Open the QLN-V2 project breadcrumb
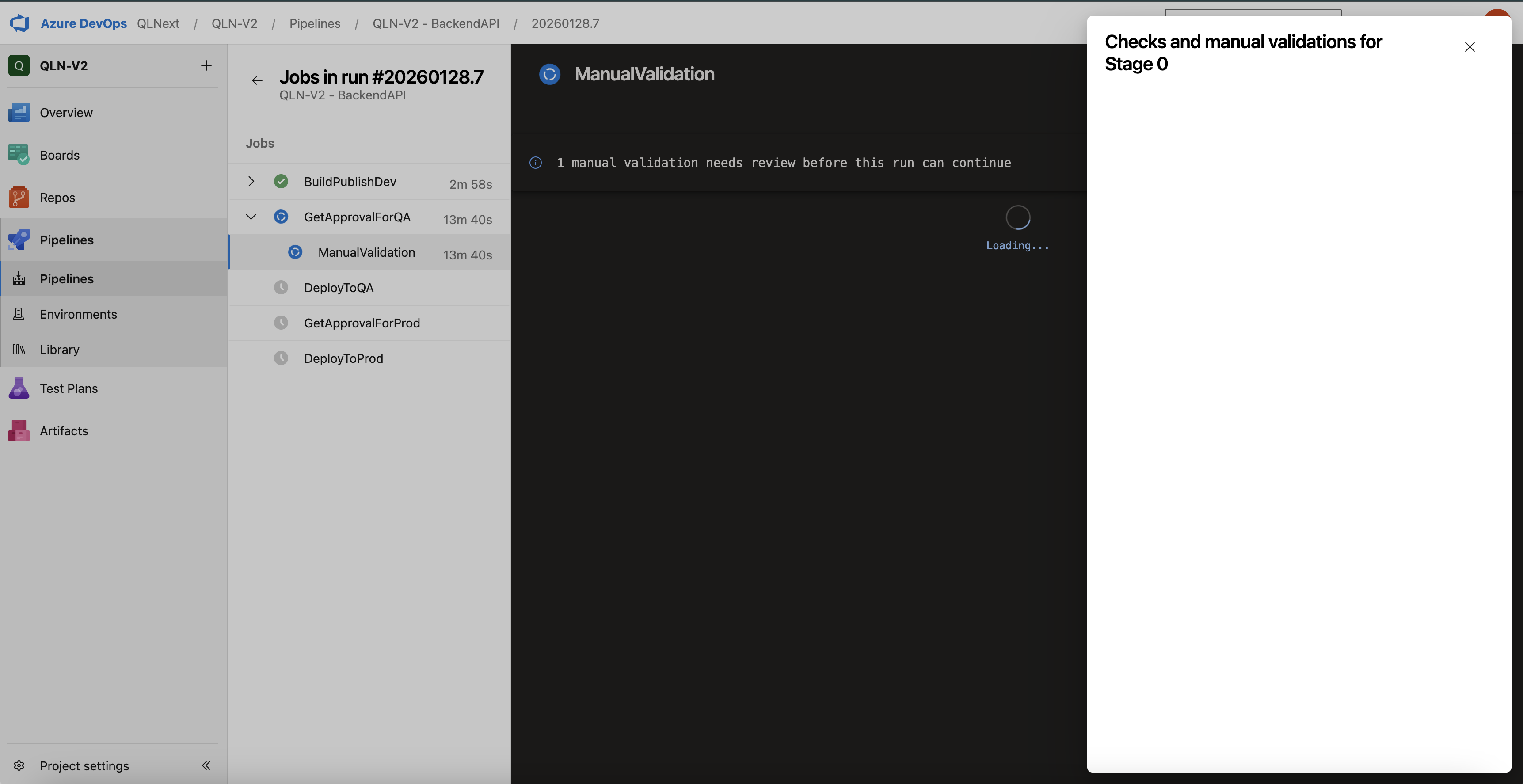This screenshot has height=784, width=1523. (x=234, y=24)
